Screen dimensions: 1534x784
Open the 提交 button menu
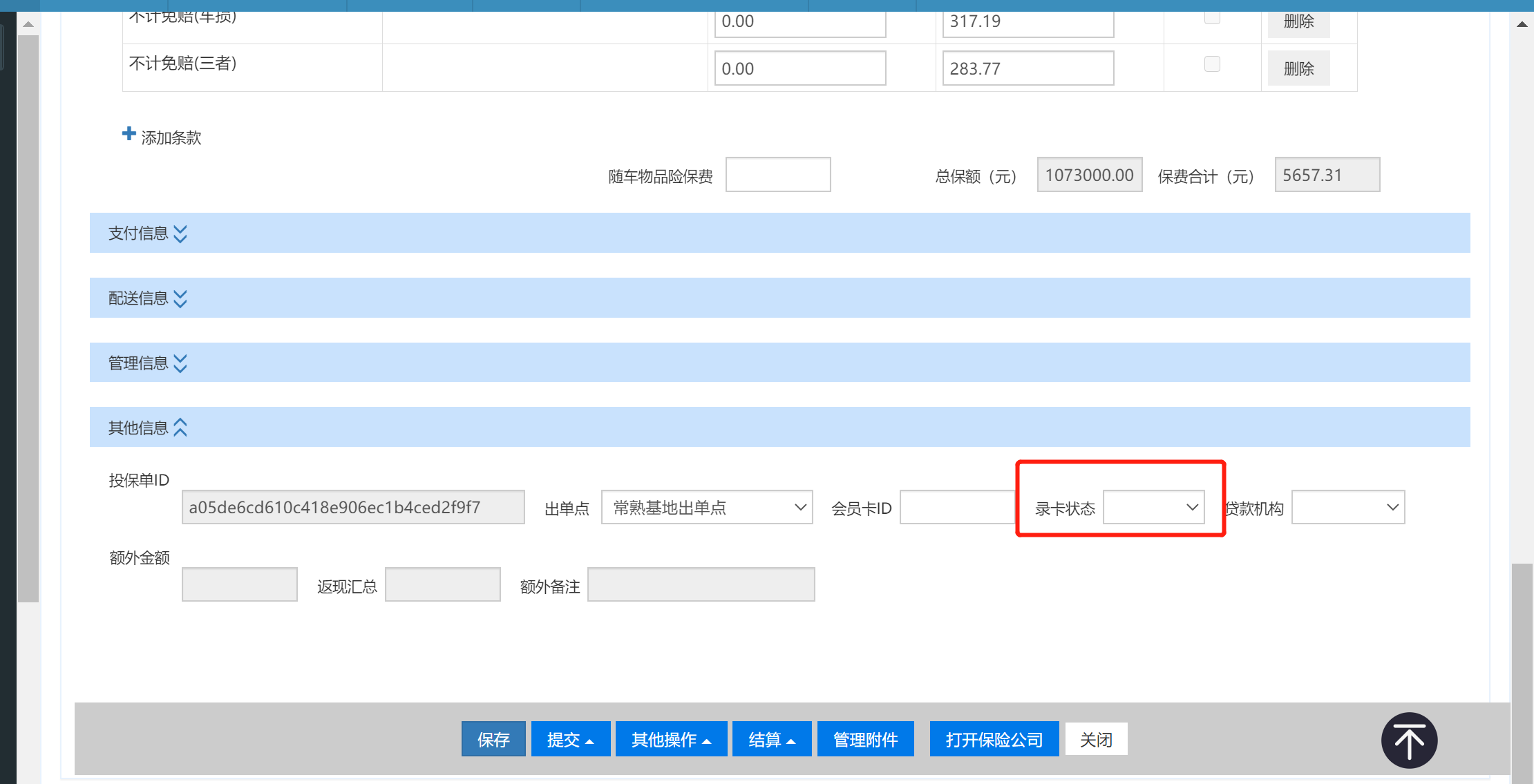pos(570,740)
